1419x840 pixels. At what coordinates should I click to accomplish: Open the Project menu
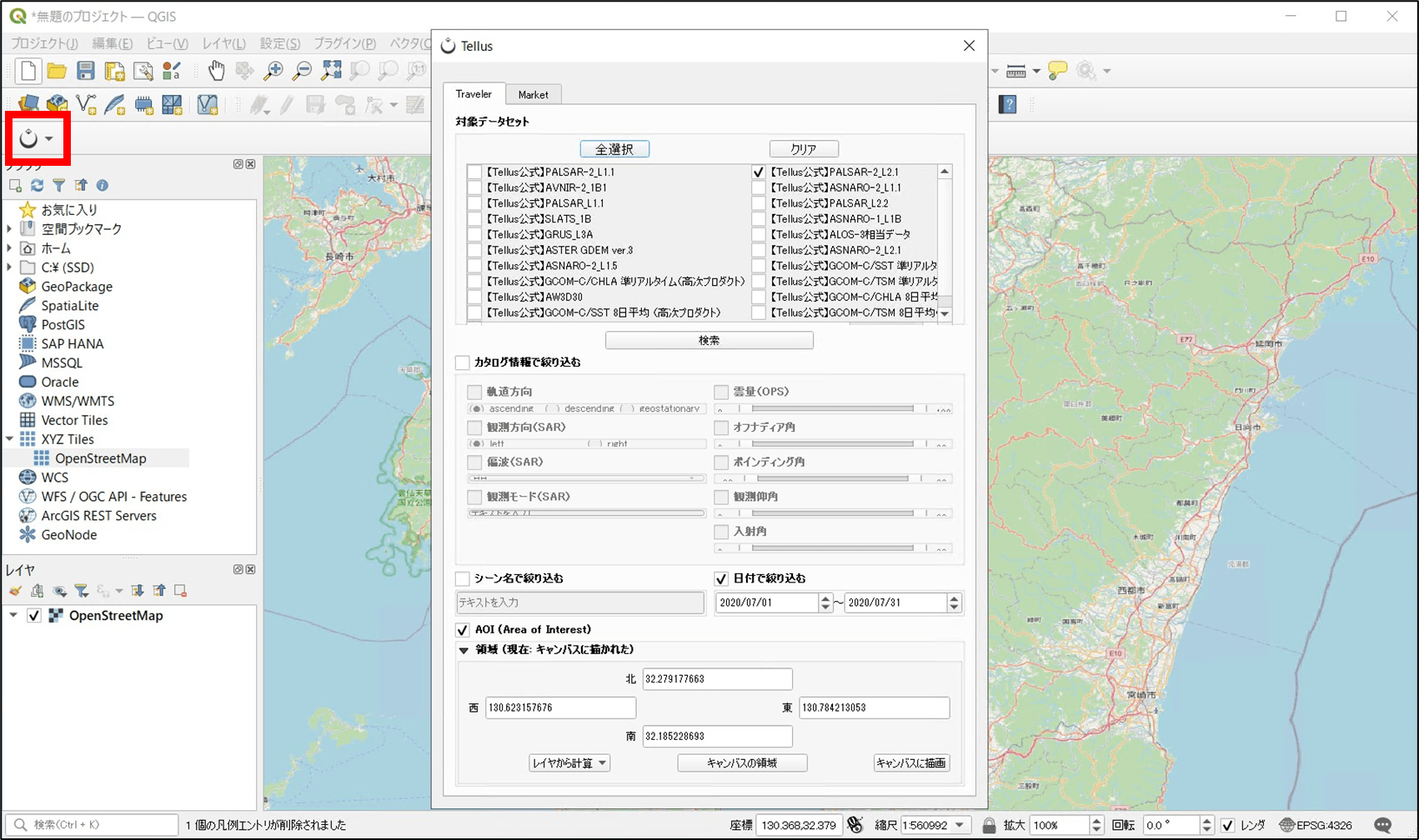point(44,43)
